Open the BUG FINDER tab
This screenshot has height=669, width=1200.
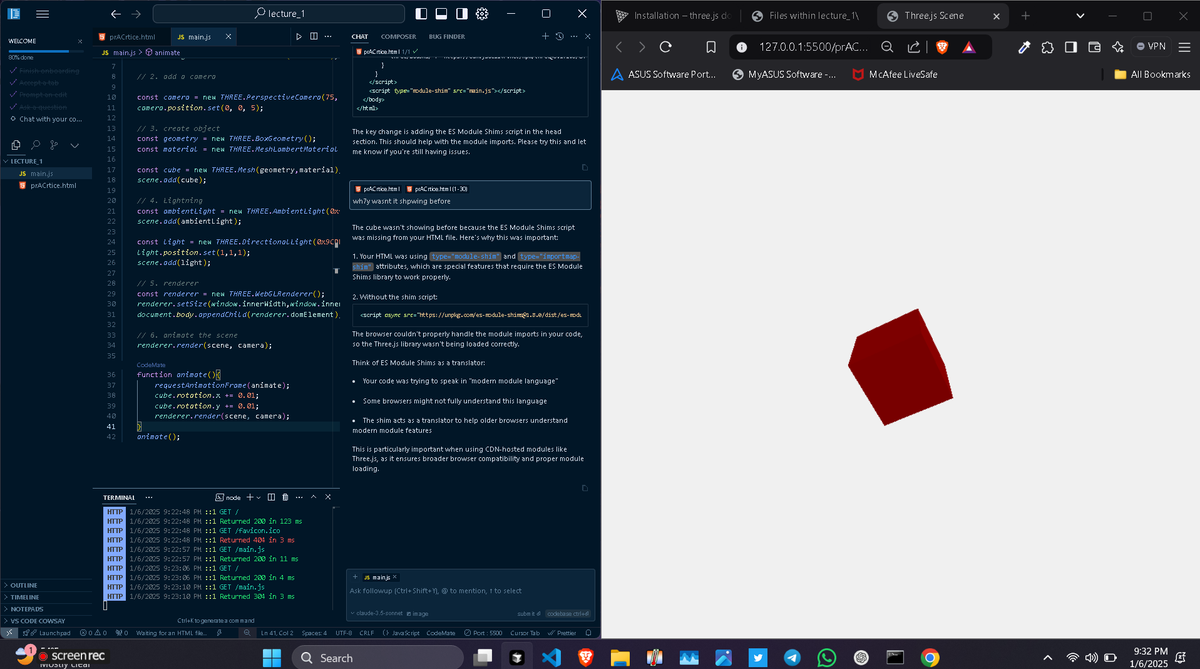tap(447, 36)
